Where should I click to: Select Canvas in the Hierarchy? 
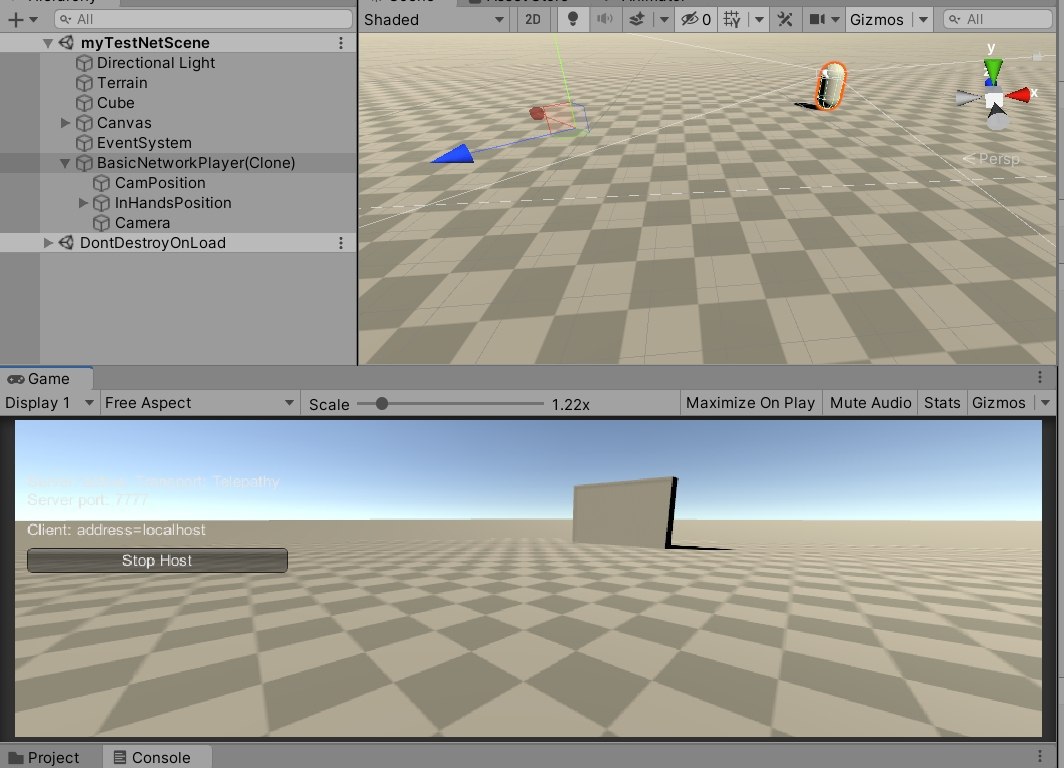click(x=124, y=123)
